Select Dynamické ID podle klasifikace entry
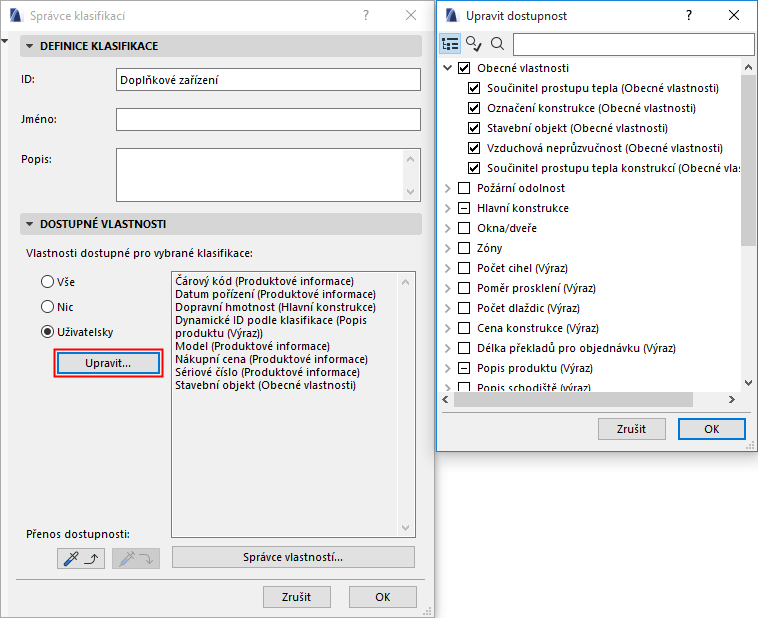 point(271,327)
